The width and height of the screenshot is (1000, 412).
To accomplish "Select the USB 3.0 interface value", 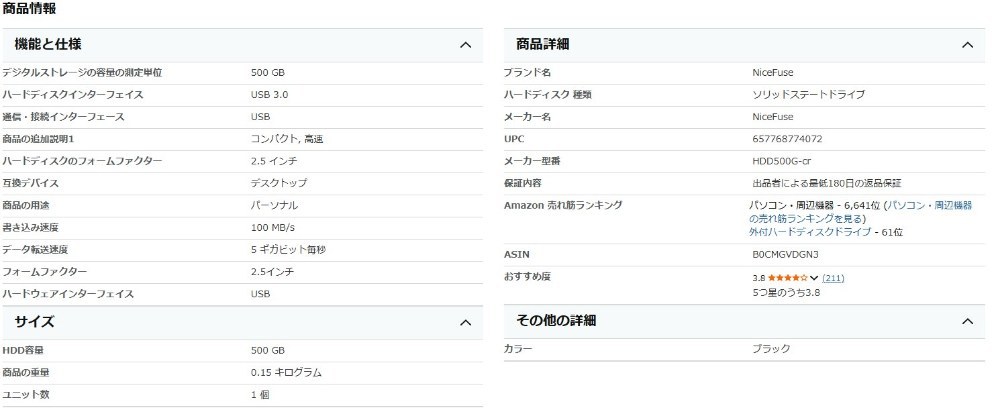I will [269, 95].
